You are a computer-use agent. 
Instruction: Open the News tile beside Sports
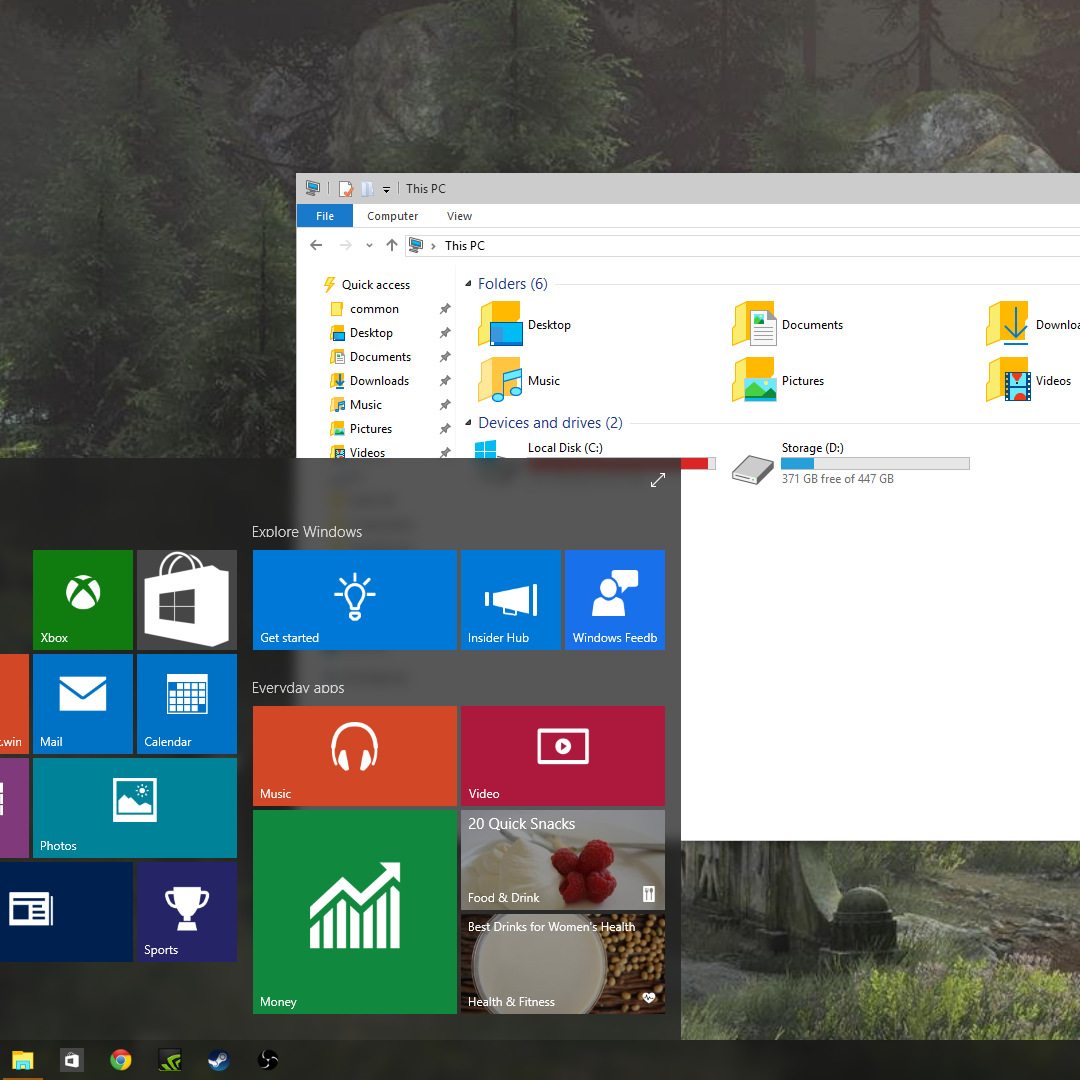tap(66, 911)
